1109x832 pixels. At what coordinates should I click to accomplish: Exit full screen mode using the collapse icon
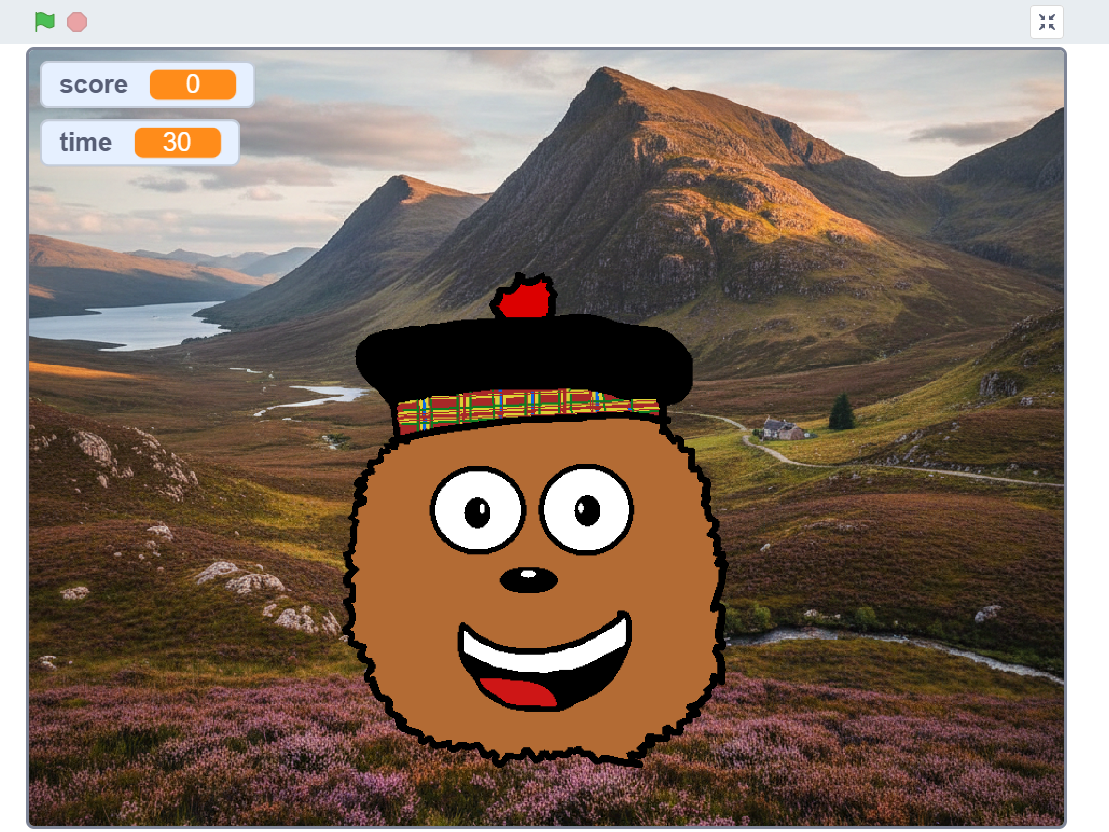click(1046, 22)
